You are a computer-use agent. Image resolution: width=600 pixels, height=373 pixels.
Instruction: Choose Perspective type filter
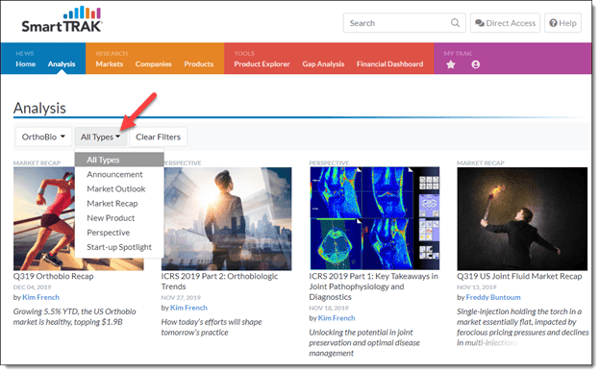coord(119,233)
